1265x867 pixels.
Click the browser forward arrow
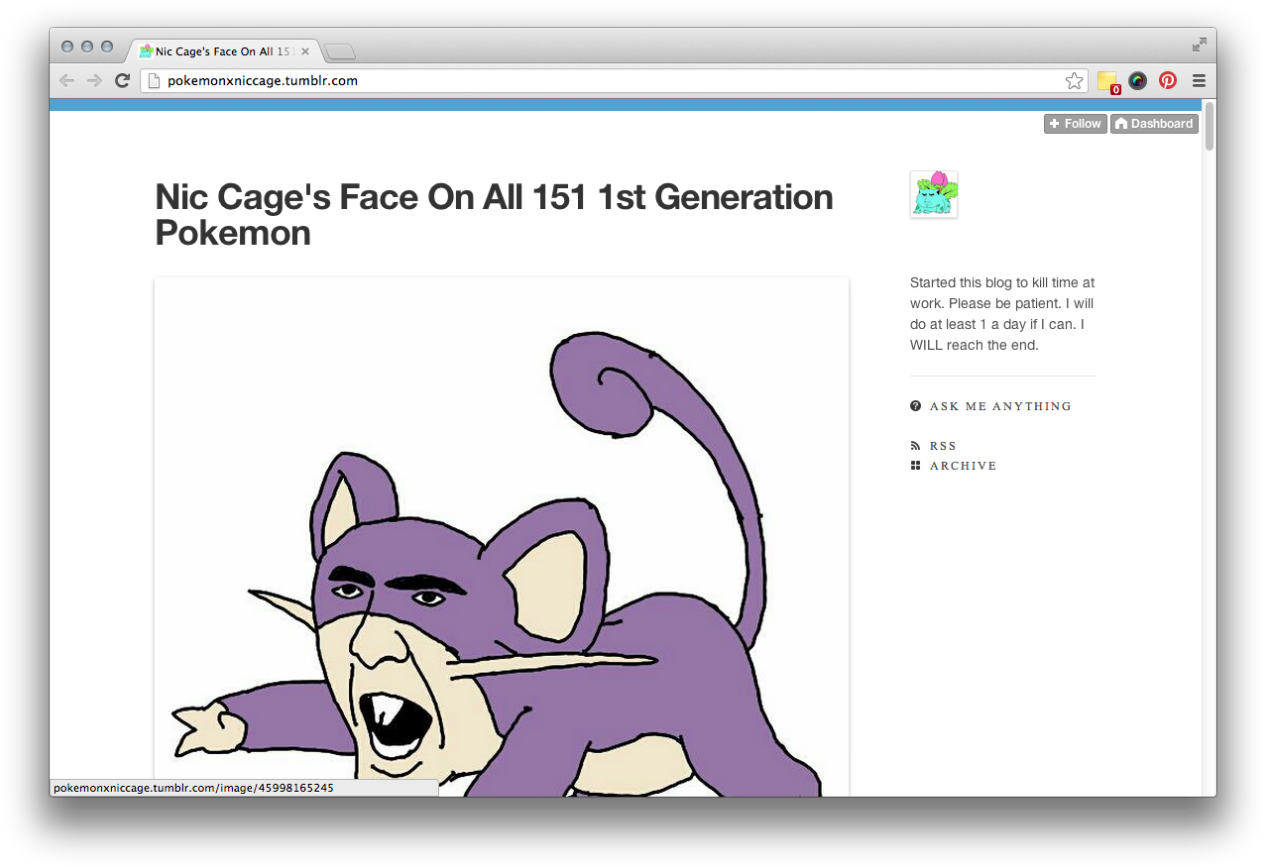point(94,81)
